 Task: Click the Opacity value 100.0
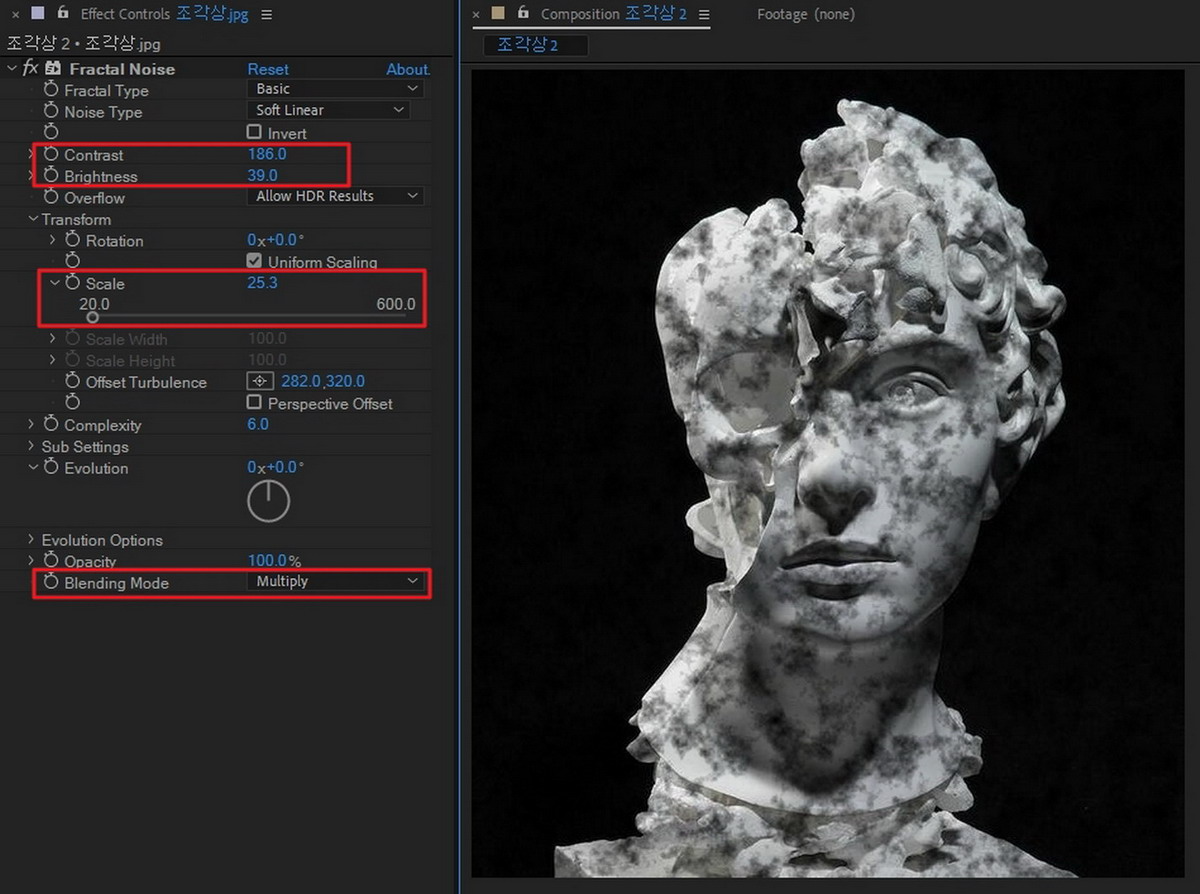point(267,561)
